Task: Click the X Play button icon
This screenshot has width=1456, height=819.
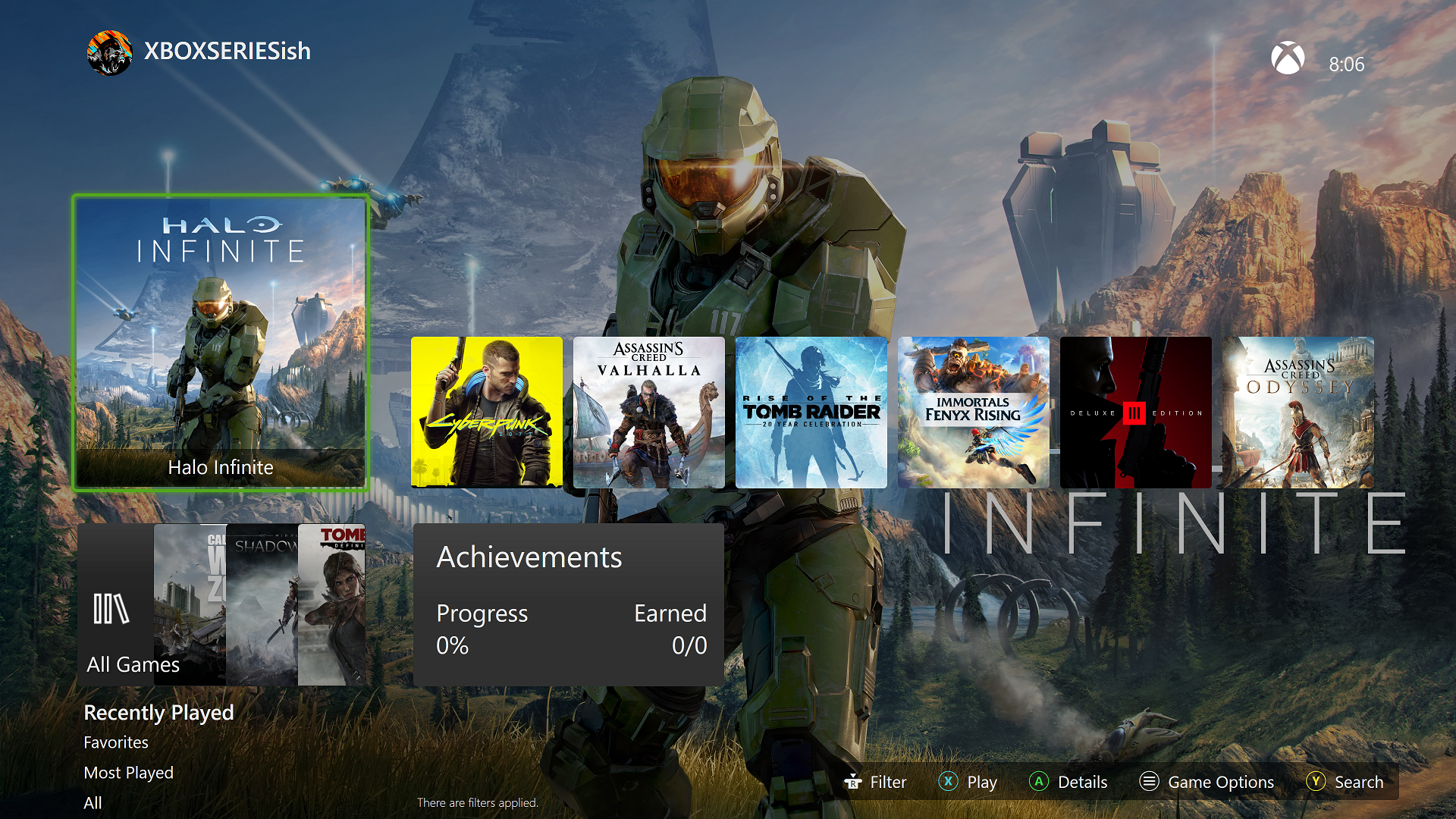Action: 948,781
